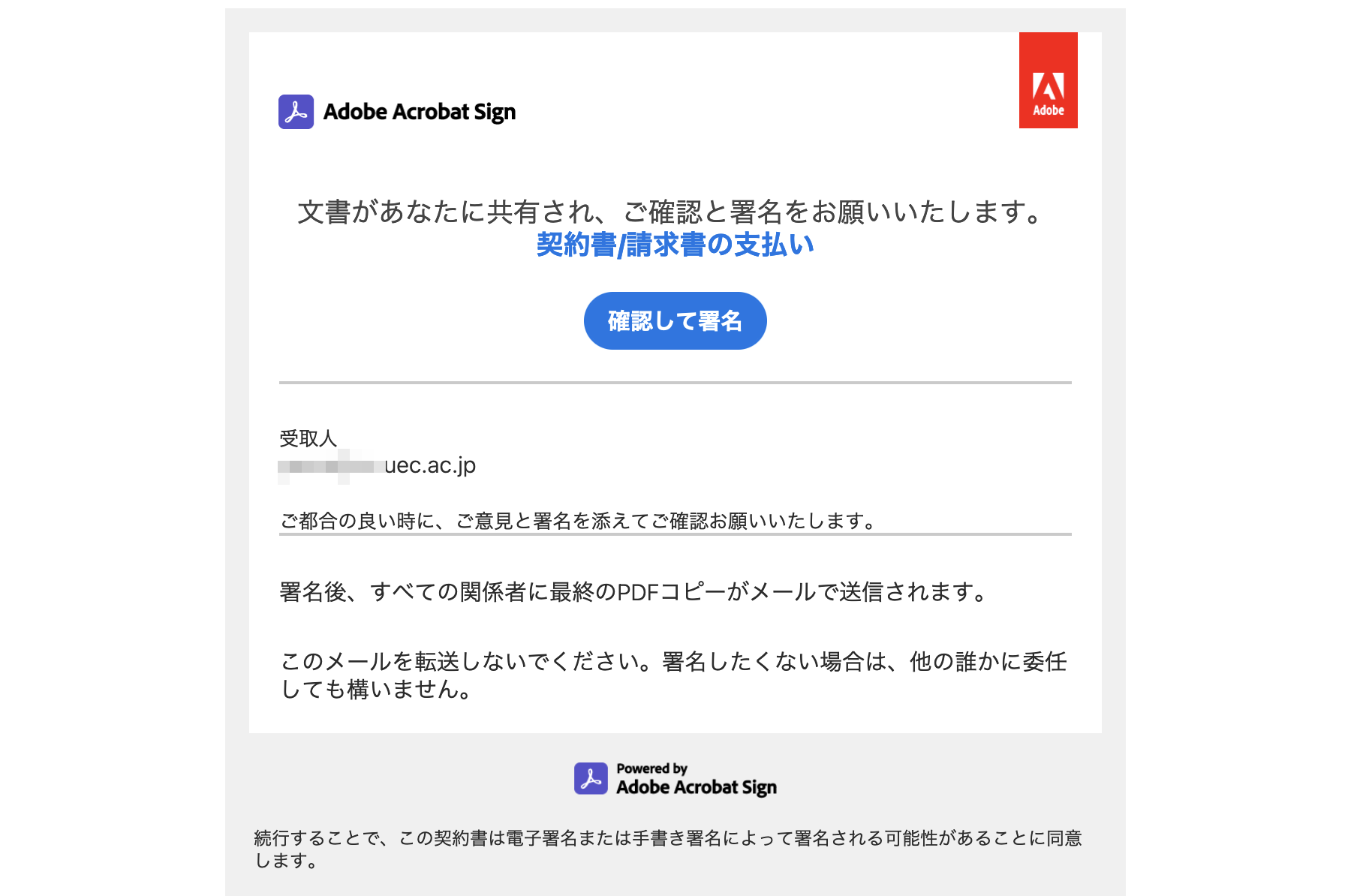Screen dimensions: 1348x896
Task: Click the line about 最終のPDFコピー
Action: pos(633,592)
